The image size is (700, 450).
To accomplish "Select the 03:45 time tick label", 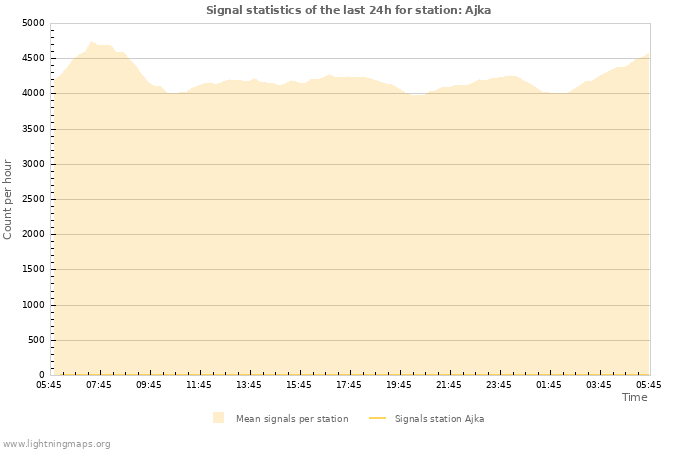I will [x=599, y=384].
